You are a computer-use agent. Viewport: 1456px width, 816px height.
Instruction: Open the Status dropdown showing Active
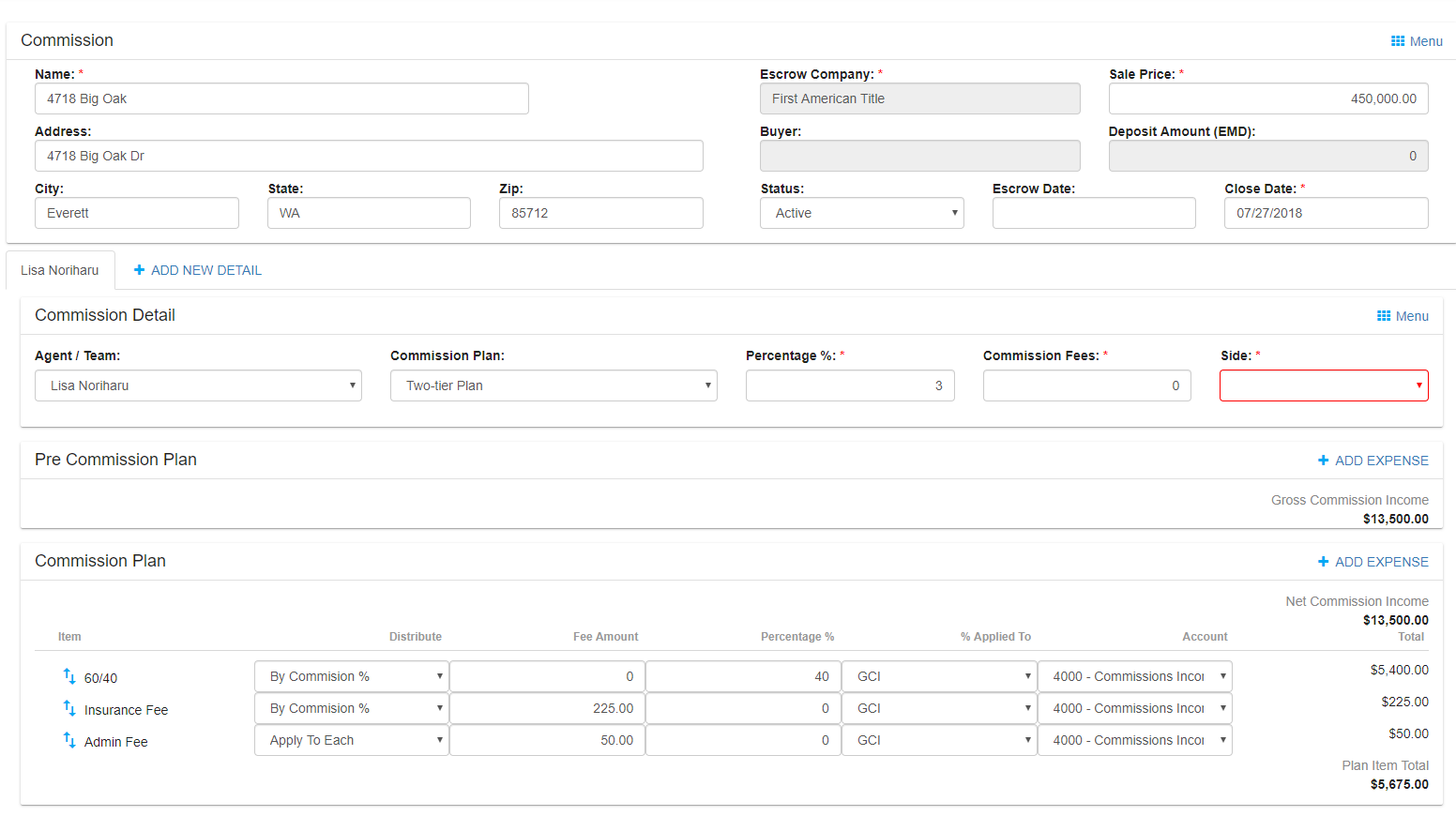pos(861,213)
